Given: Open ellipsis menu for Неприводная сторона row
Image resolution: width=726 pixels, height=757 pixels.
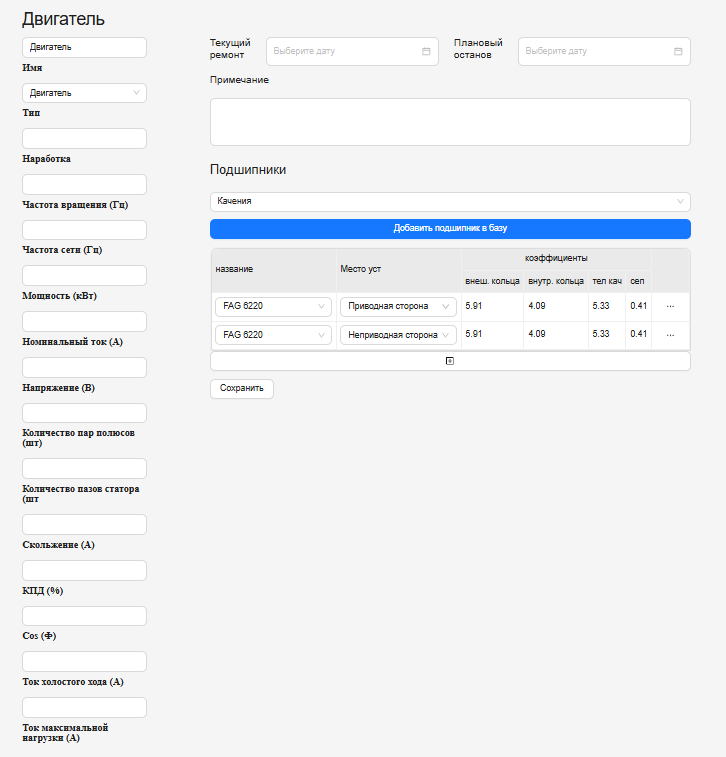Looking at the screenshot, I should [x=670, y=334].
